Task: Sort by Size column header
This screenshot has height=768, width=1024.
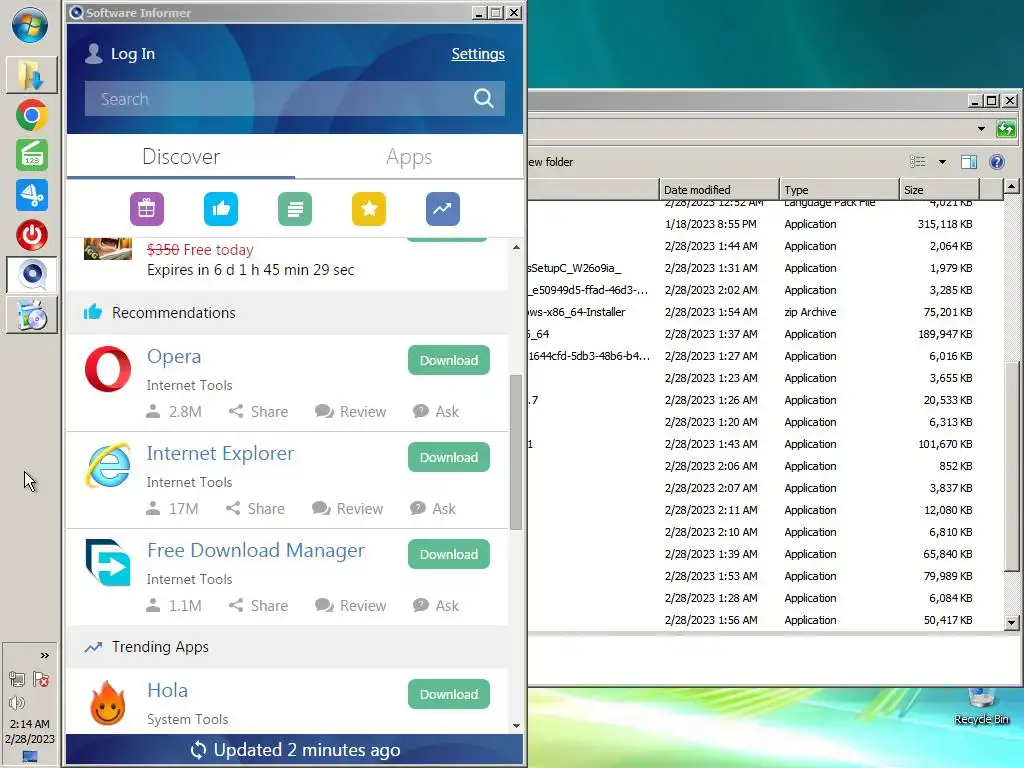Action: coord(940,189)
